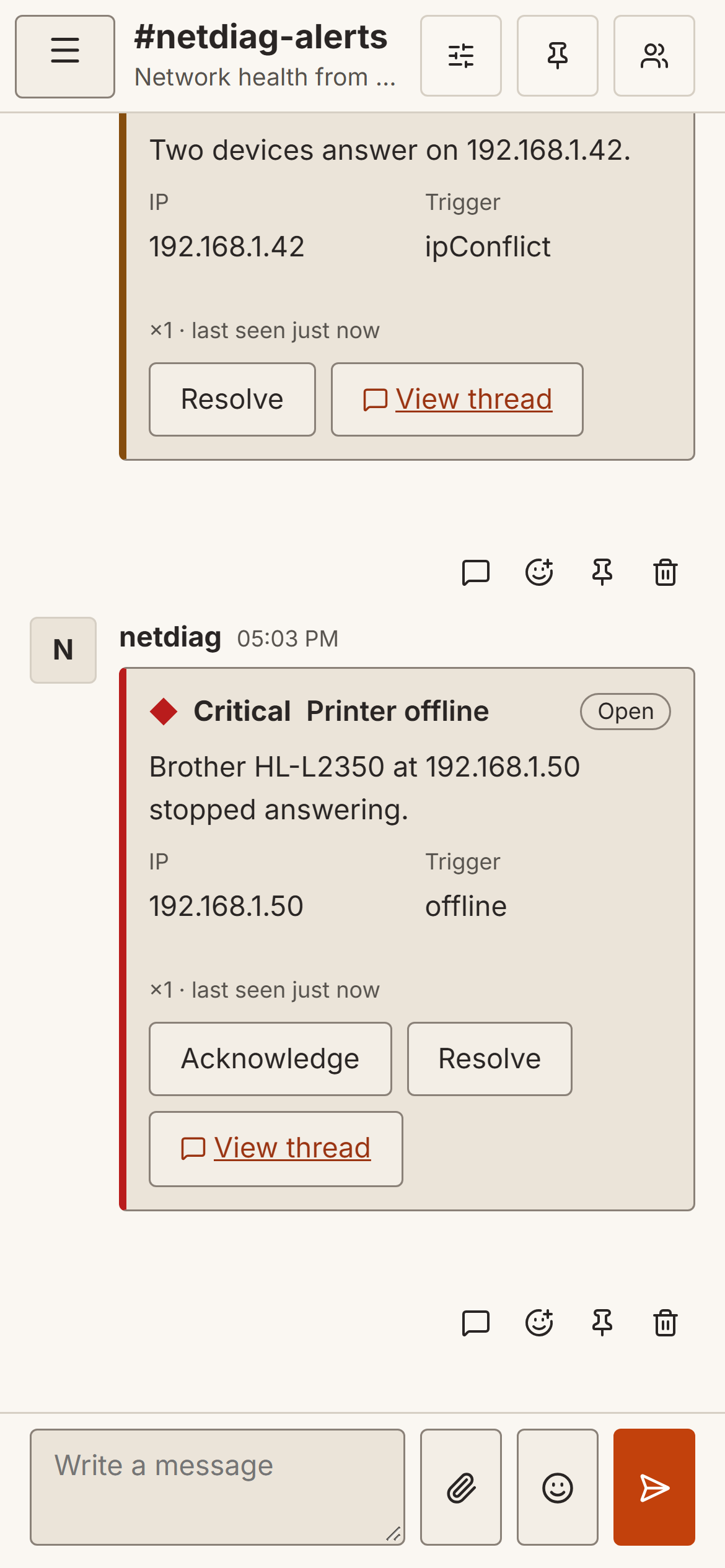This screenshot has height=1568, width=725.
Task: Acknowledge the Printer offline alert
Action: click(x=270, y=1059)
